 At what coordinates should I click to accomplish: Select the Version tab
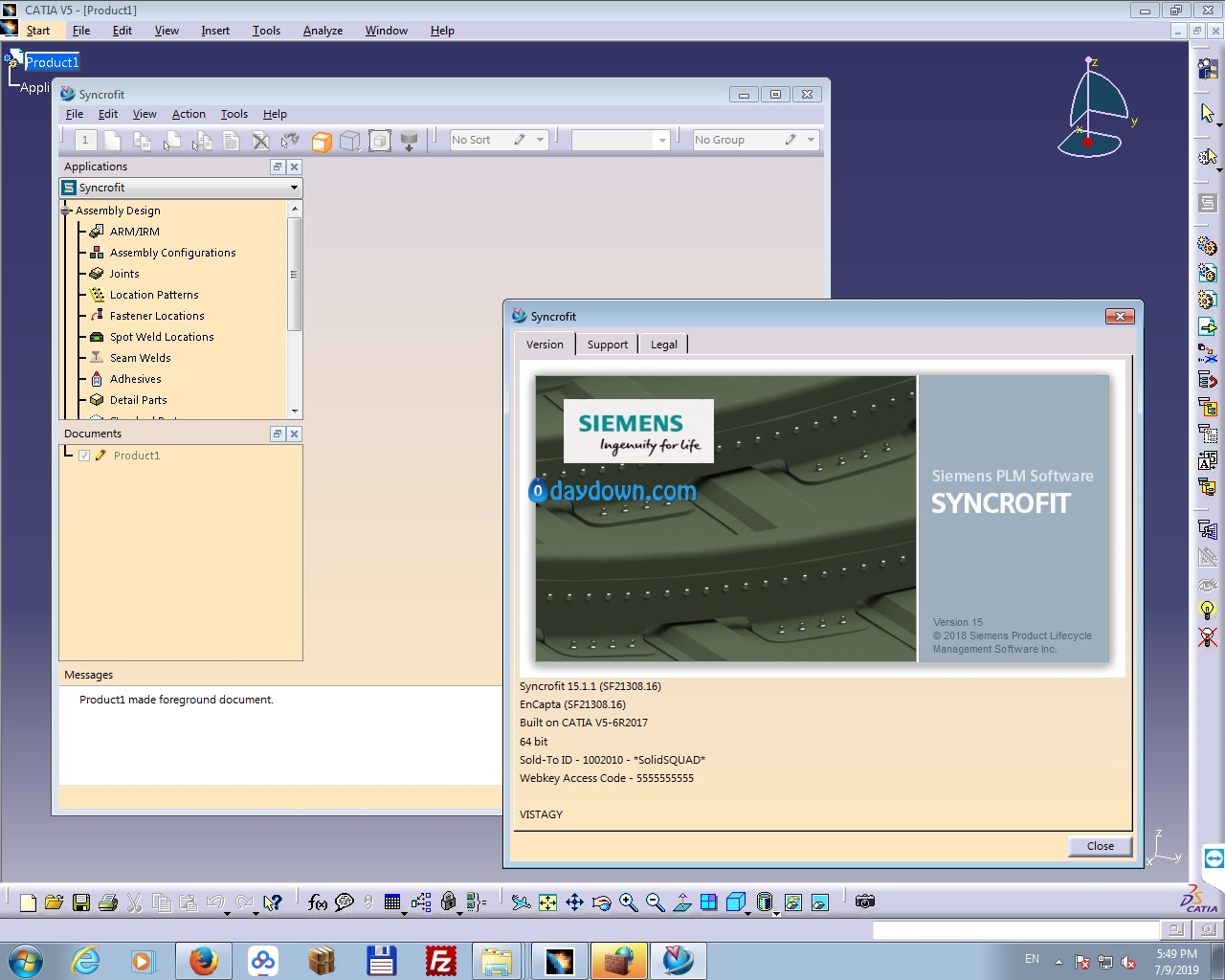click(545, 345)
